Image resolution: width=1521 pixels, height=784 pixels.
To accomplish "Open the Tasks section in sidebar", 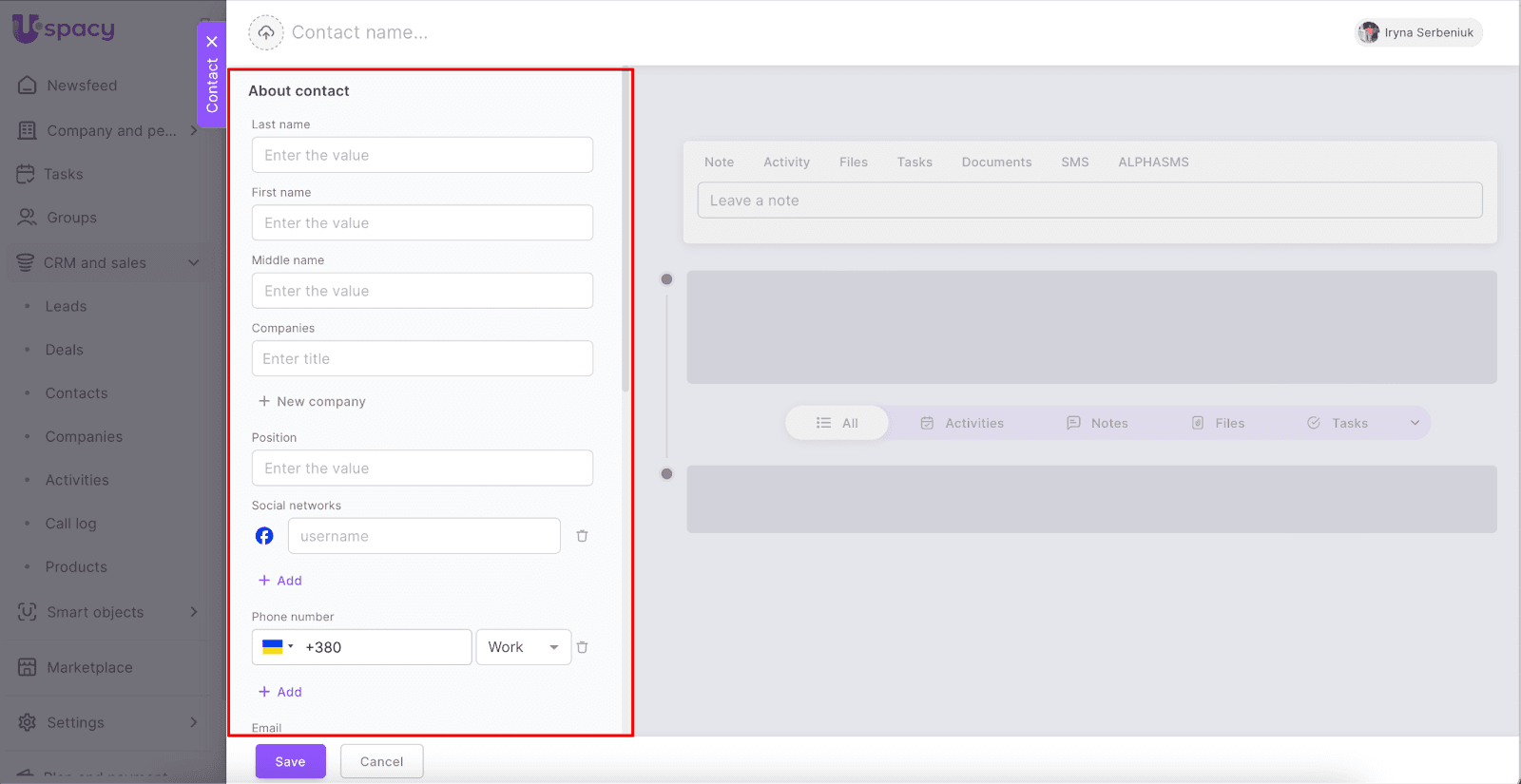I will click(x=63, y=174).
